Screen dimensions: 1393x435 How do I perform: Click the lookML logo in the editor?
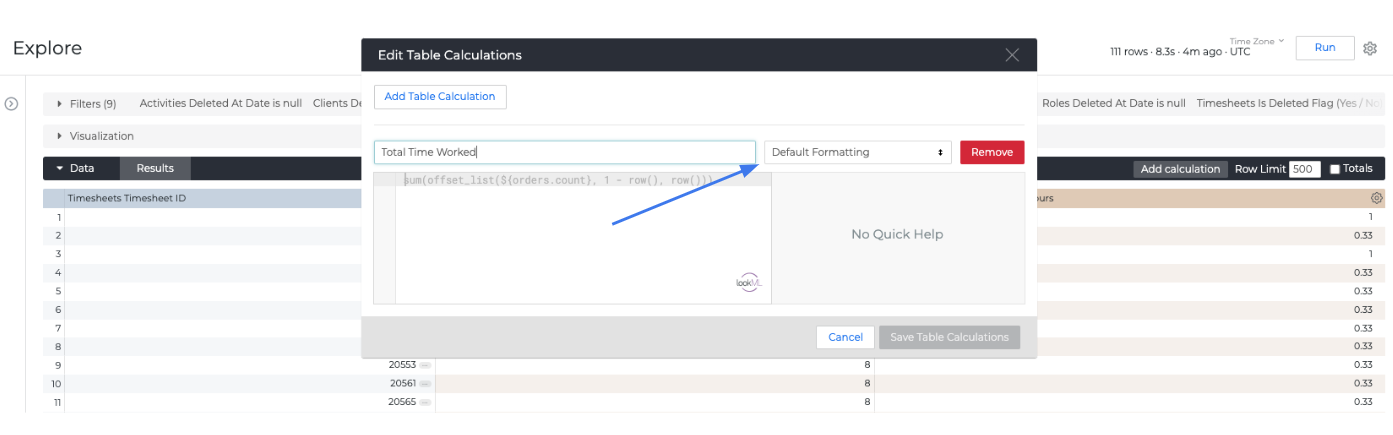748,283
